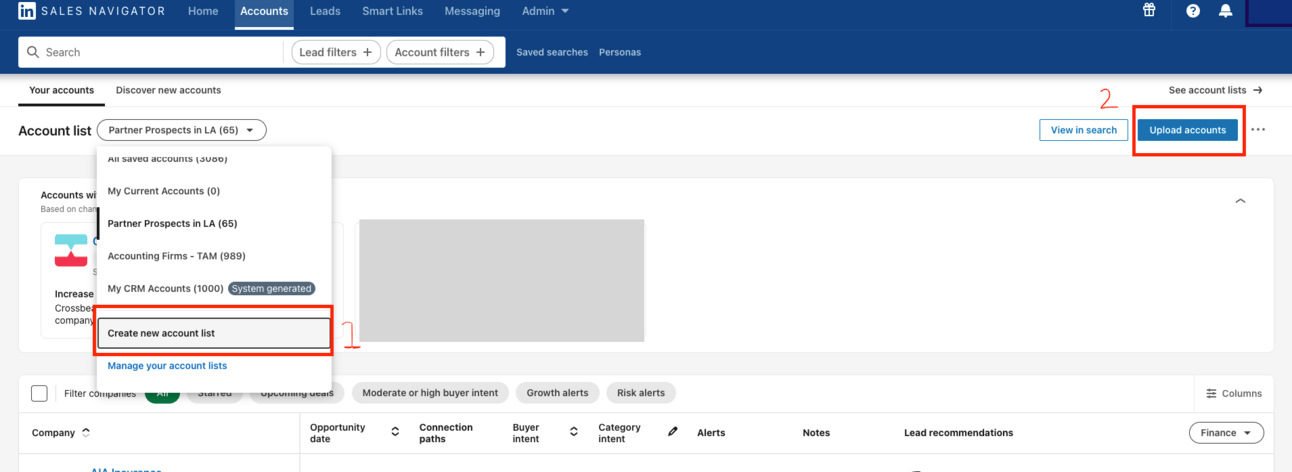This screenshot has height=472, width=1292.
Task: Select My Current Accounts (0) list
Action: click(x=214, y=191)
